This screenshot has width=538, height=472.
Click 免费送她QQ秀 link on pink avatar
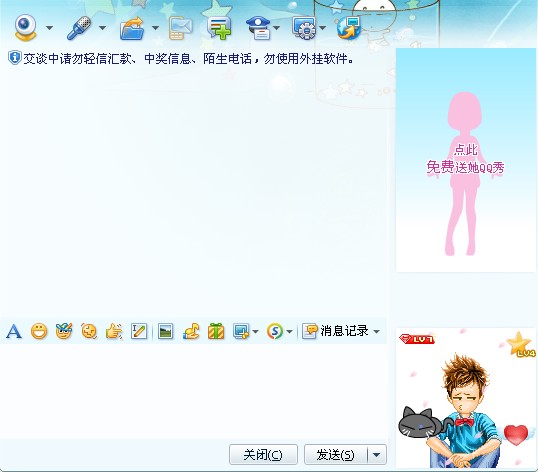[x=466, y=168]
